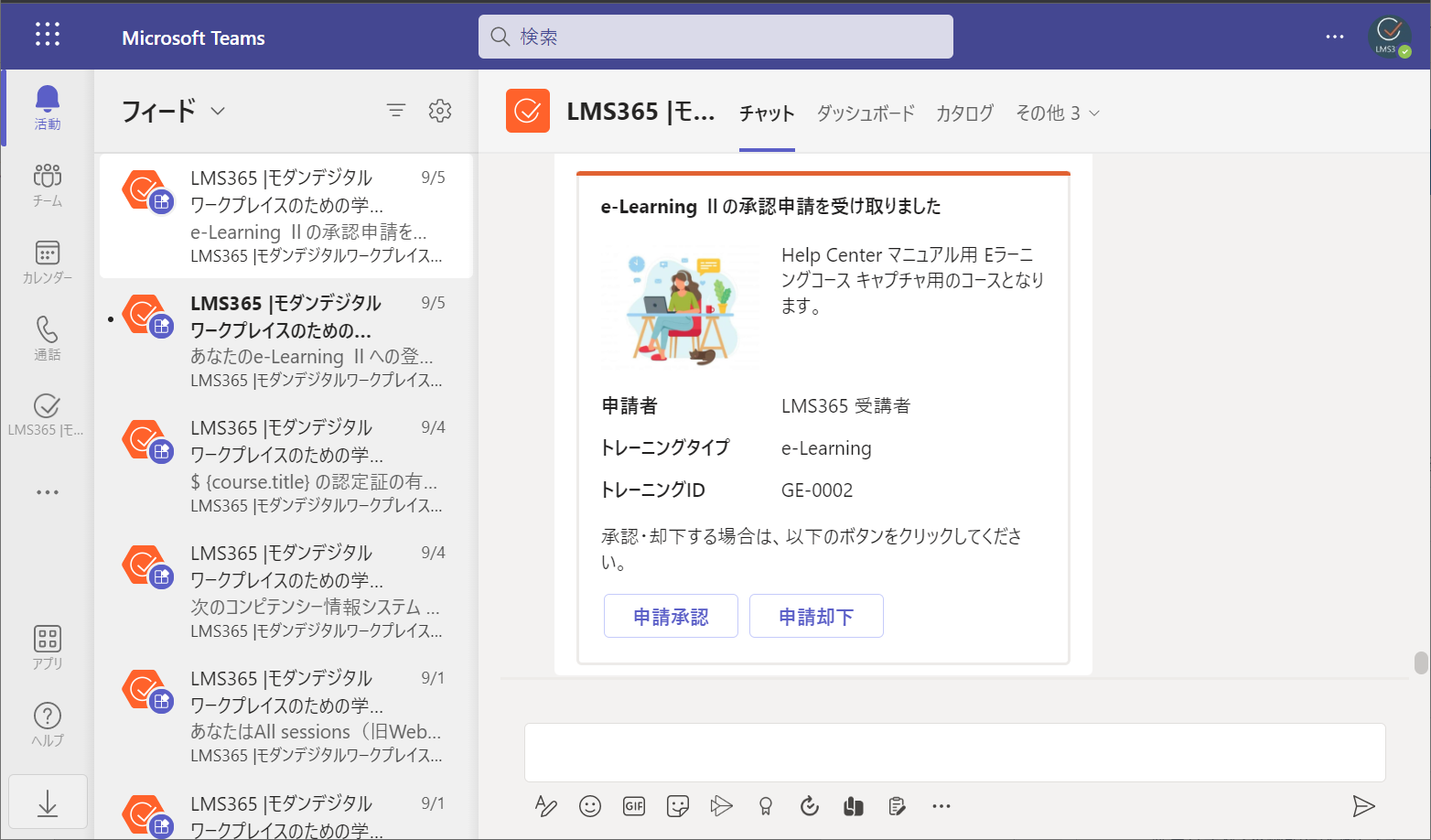
Task: Click the LMS365 app logo in header
Action: pos(528,111)
